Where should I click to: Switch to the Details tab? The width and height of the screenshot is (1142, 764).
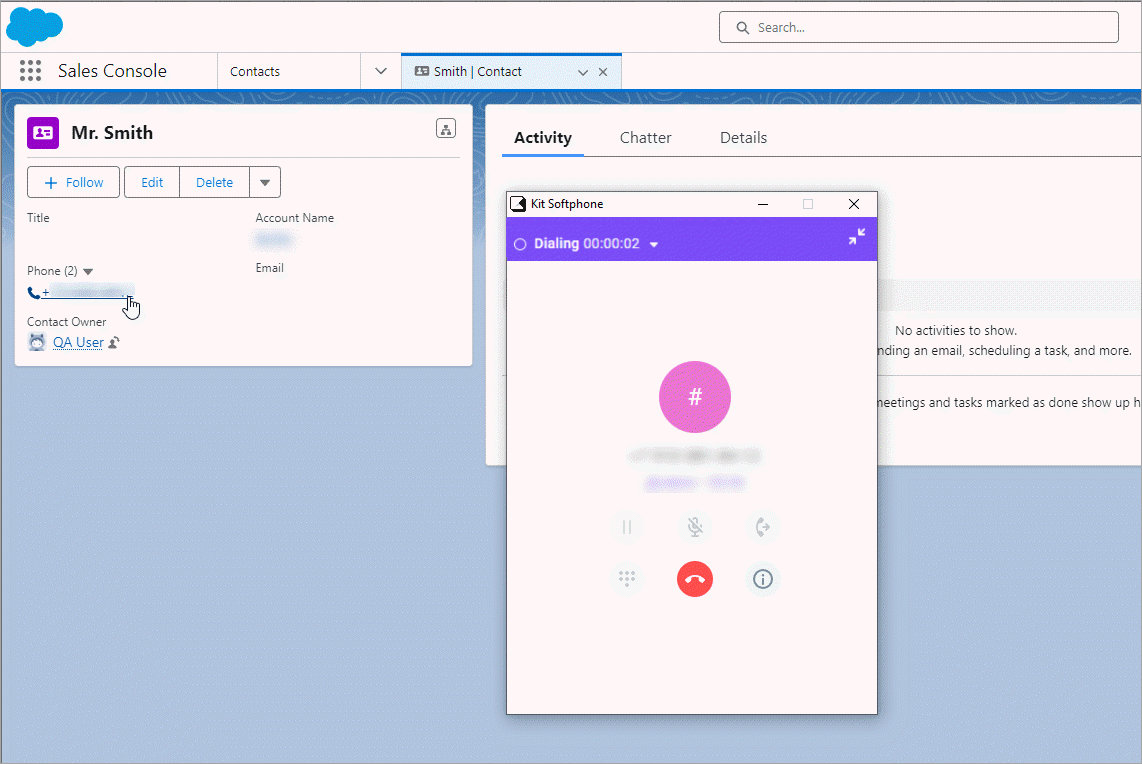click(744, 138)
